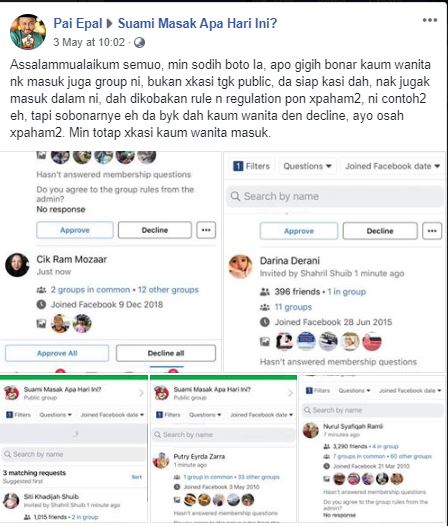The width and height of the screenshot is (448, 526).
Task: Click the Search by name field
Action: coord(335,196)
